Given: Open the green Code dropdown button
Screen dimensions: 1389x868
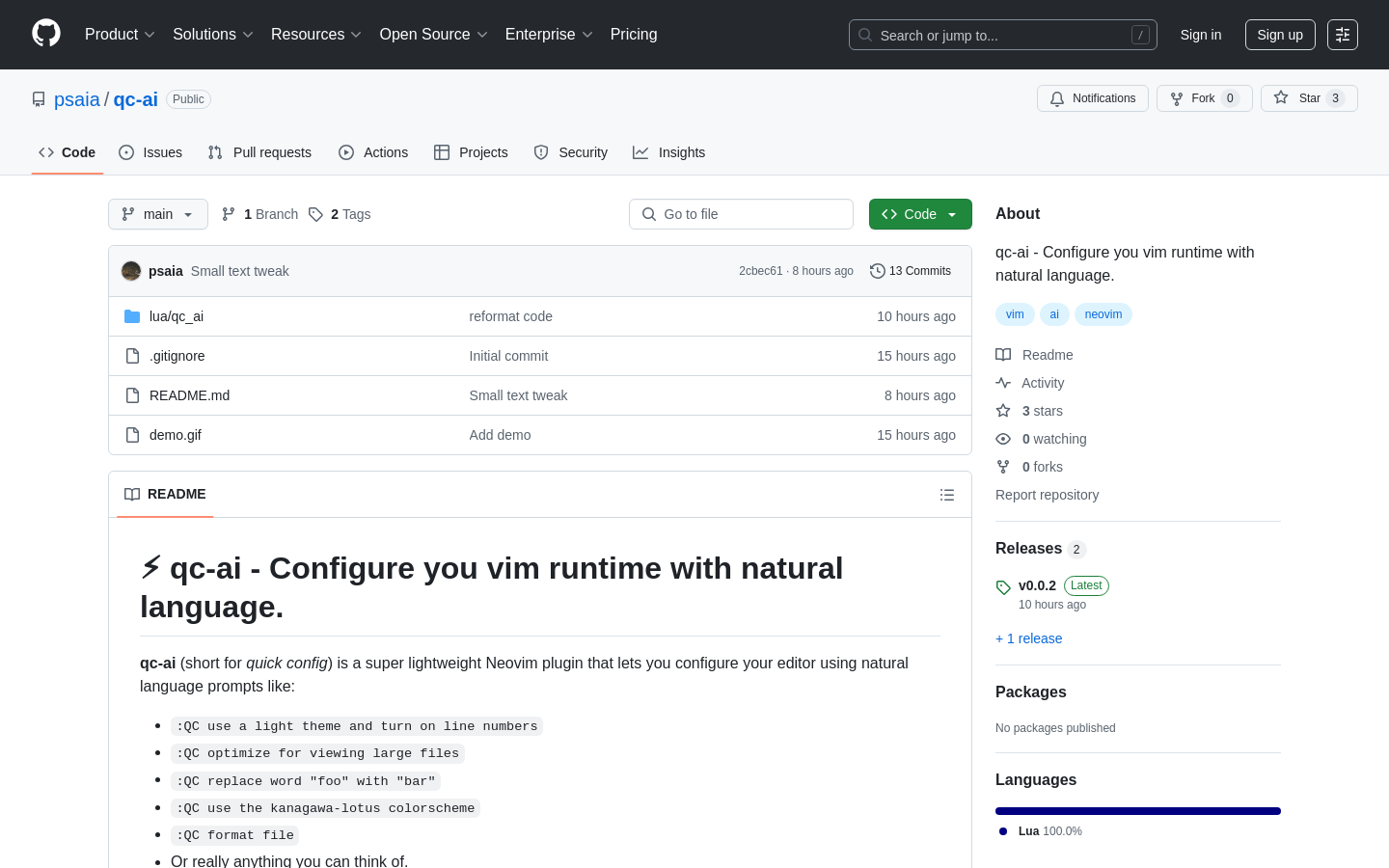Looking at the screenshot, I should 920,214.
